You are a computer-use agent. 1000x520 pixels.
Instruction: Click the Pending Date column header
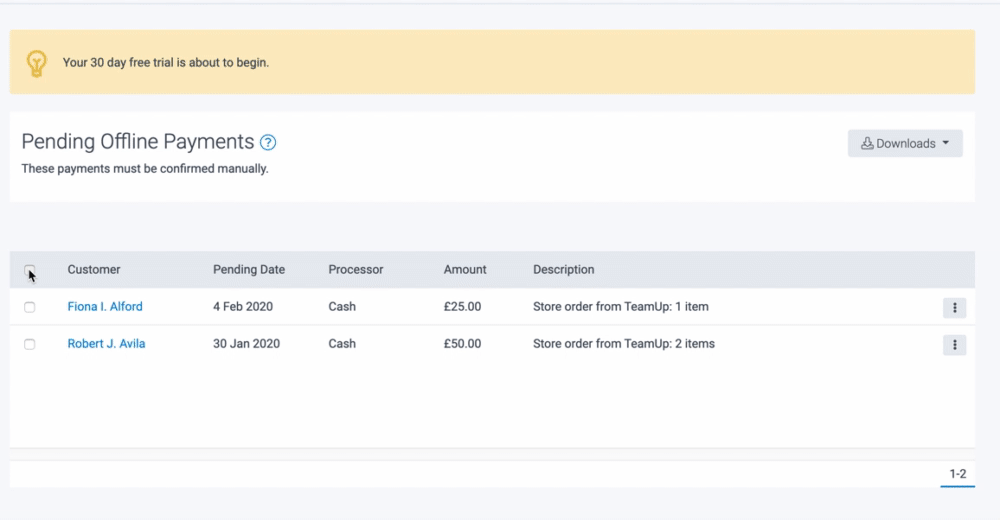[249, 270]
